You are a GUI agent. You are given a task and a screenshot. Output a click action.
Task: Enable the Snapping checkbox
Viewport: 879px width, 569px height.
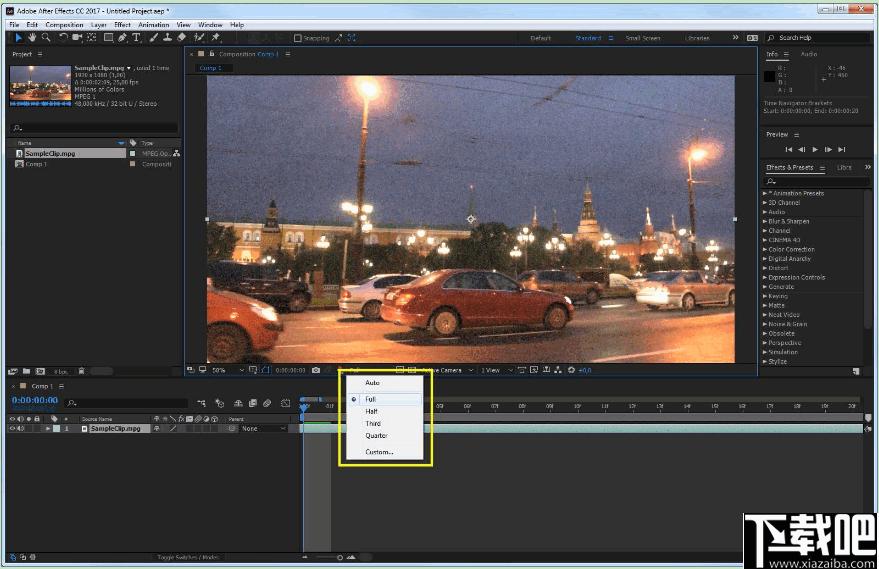[298, 38]
